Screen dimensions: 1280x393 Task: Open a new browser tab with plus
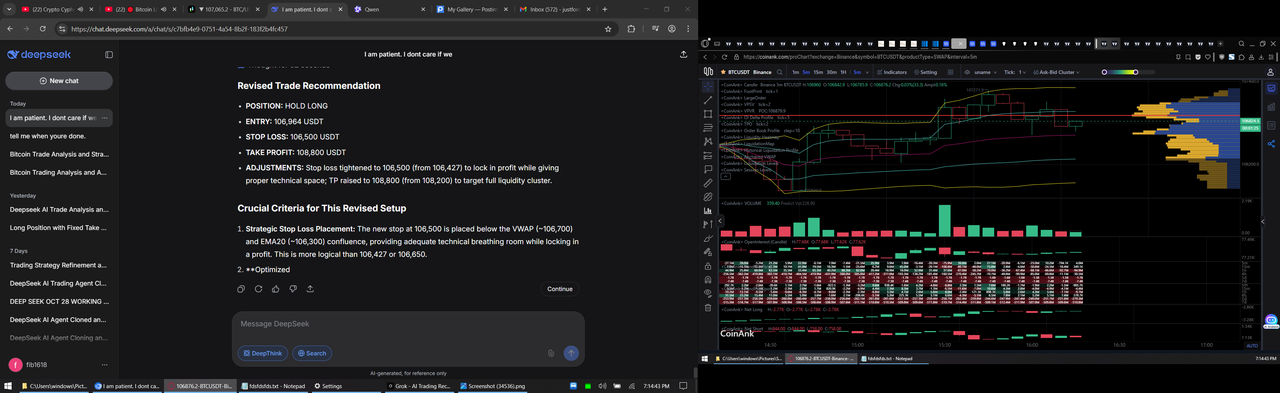point(604,9)
